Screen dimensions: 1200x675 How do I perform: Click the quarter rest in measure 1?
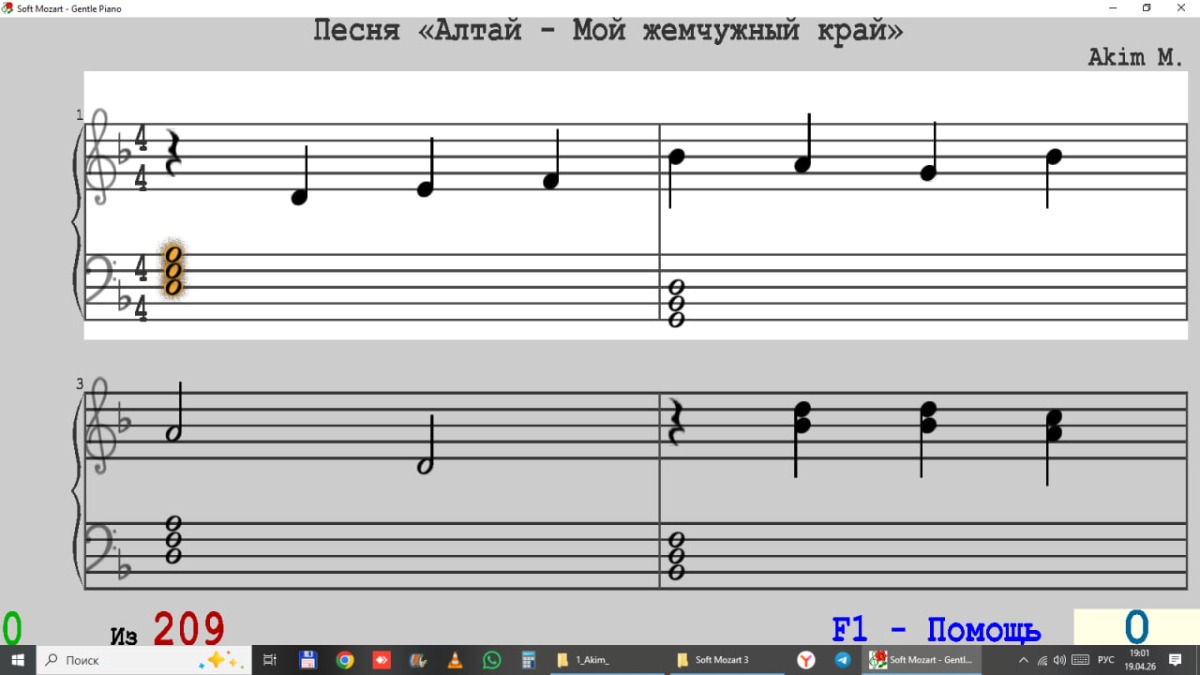[x=173, y=154]
